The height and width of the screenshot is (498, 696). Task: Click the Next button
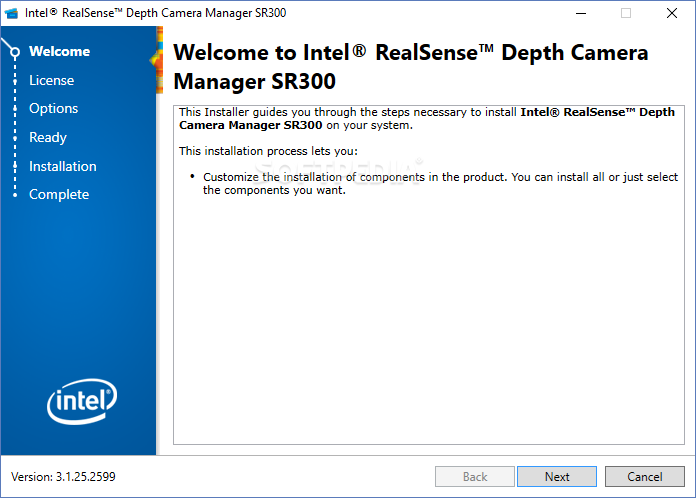click(557, 476)
